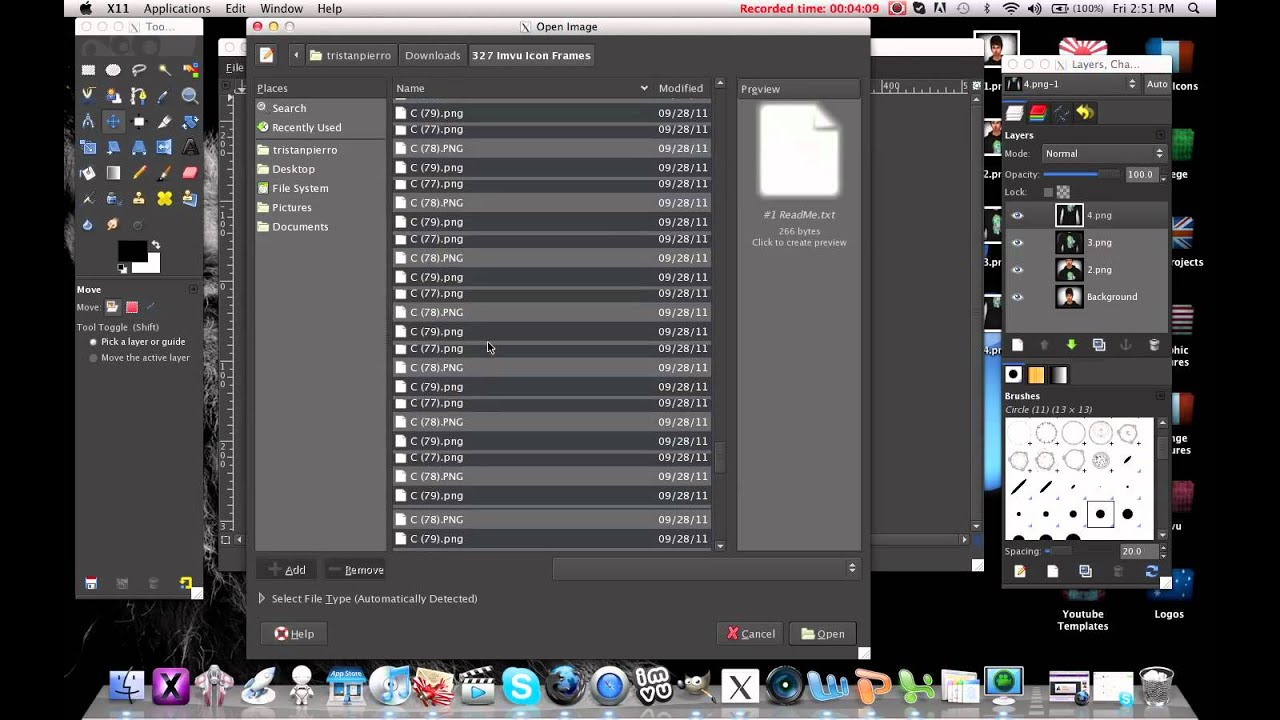Create a new layer in Layers panel
Screen dimensions: 1280x720
click(1017, 345)
